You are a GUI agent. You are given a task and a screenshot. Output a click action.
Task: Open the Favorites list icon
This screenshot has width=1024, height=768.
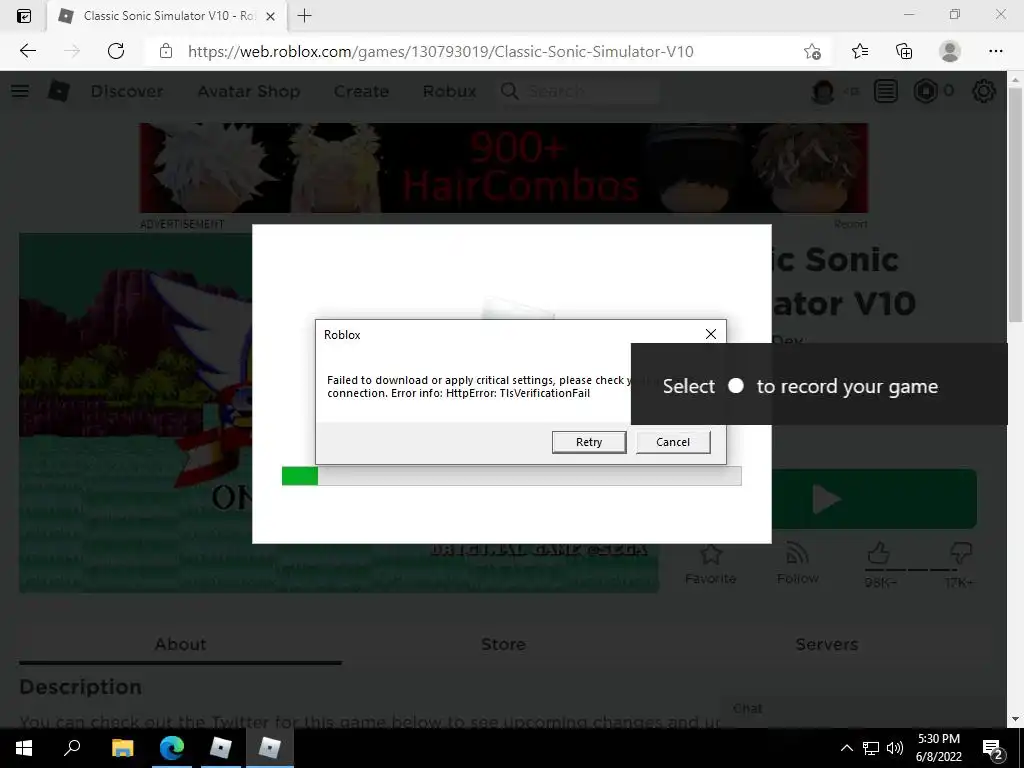tap(859, 51)
